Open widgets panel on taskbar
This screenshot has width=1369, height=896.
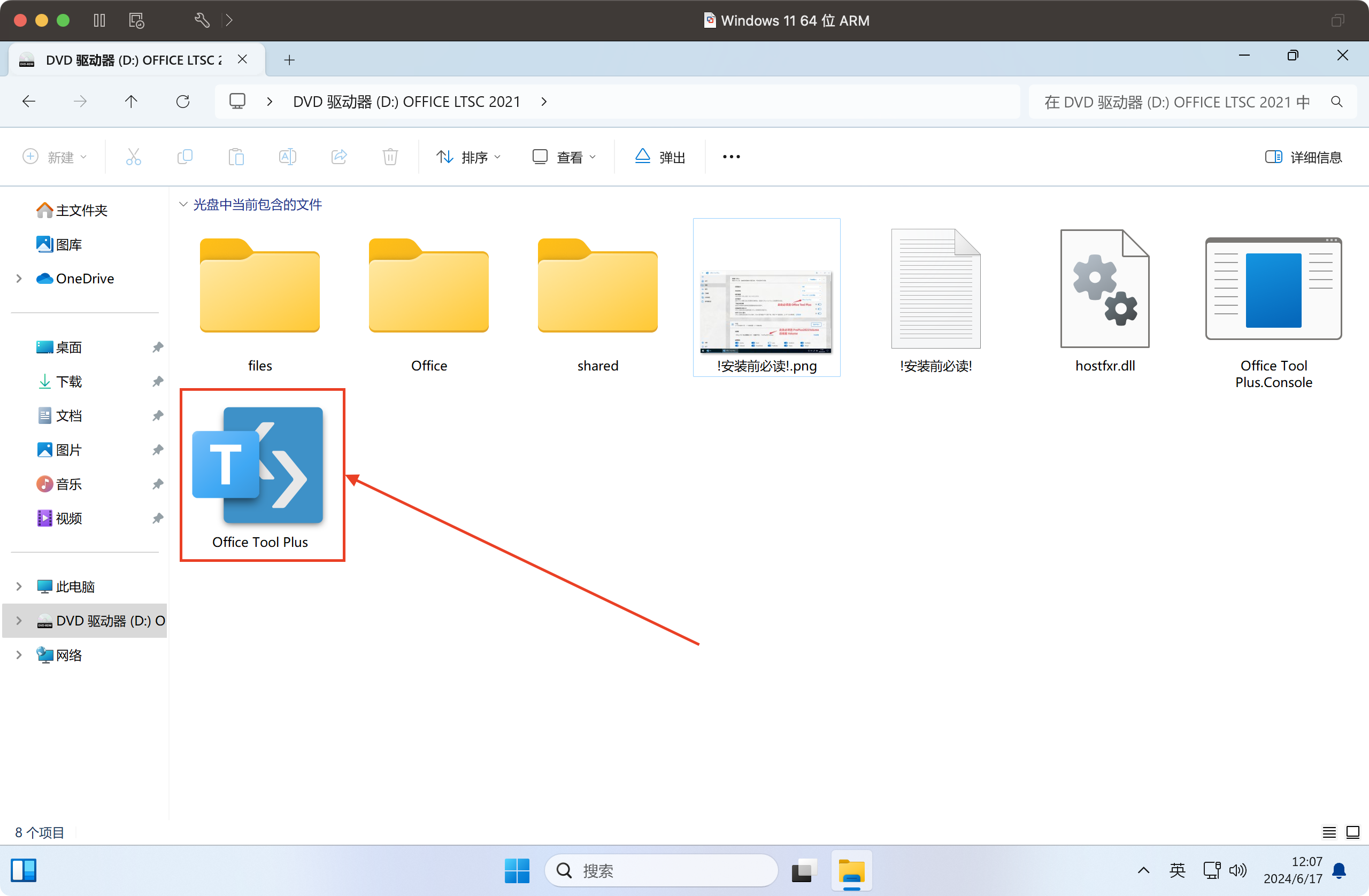click(24, 870)
